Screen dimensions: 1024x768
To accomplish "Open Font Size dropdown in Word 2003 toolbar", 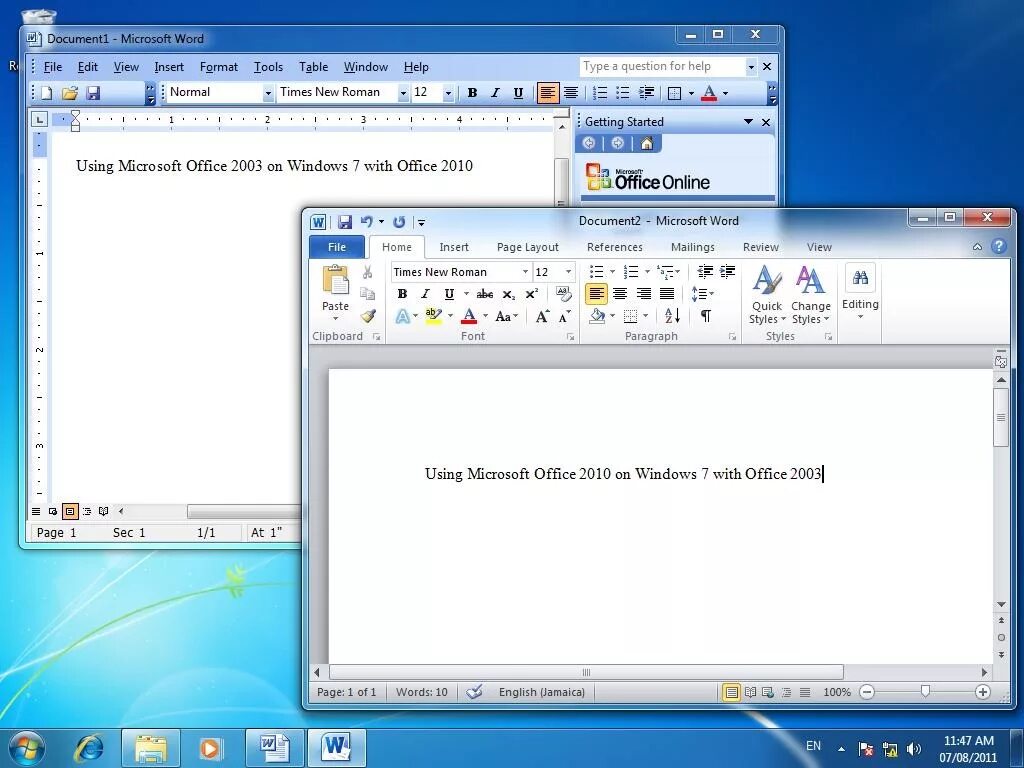I will (x=448, y=93).
